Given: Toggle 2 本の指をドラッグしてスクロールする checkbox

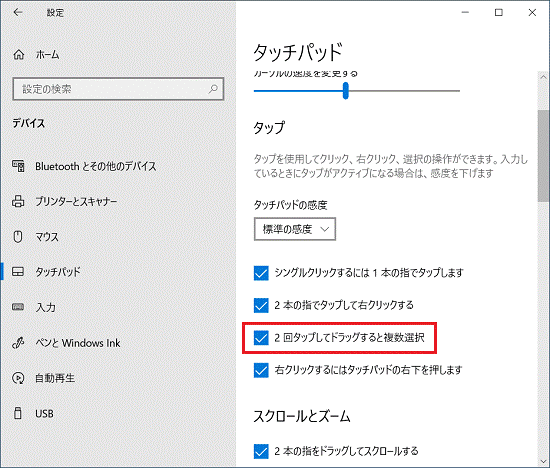Looking at the screenshot, I should pyautogui.click(x=261, y=451).
